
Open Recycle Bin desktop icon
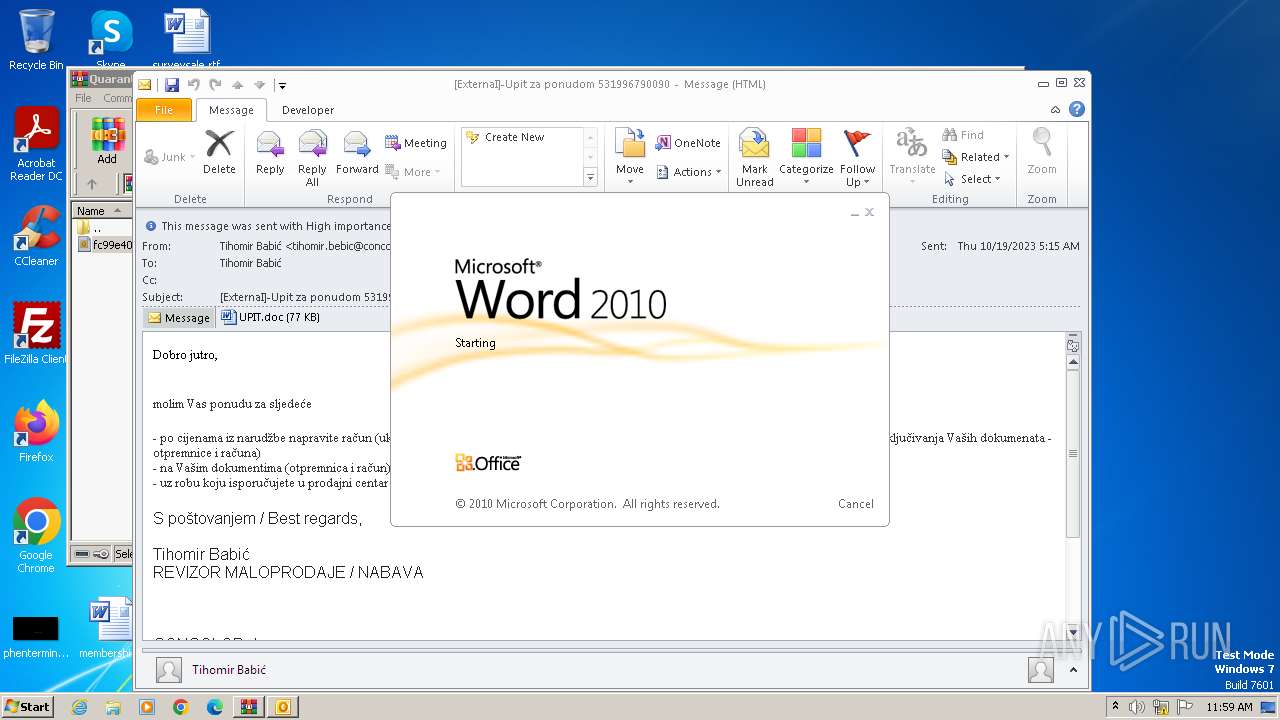[x=36, y=40]
